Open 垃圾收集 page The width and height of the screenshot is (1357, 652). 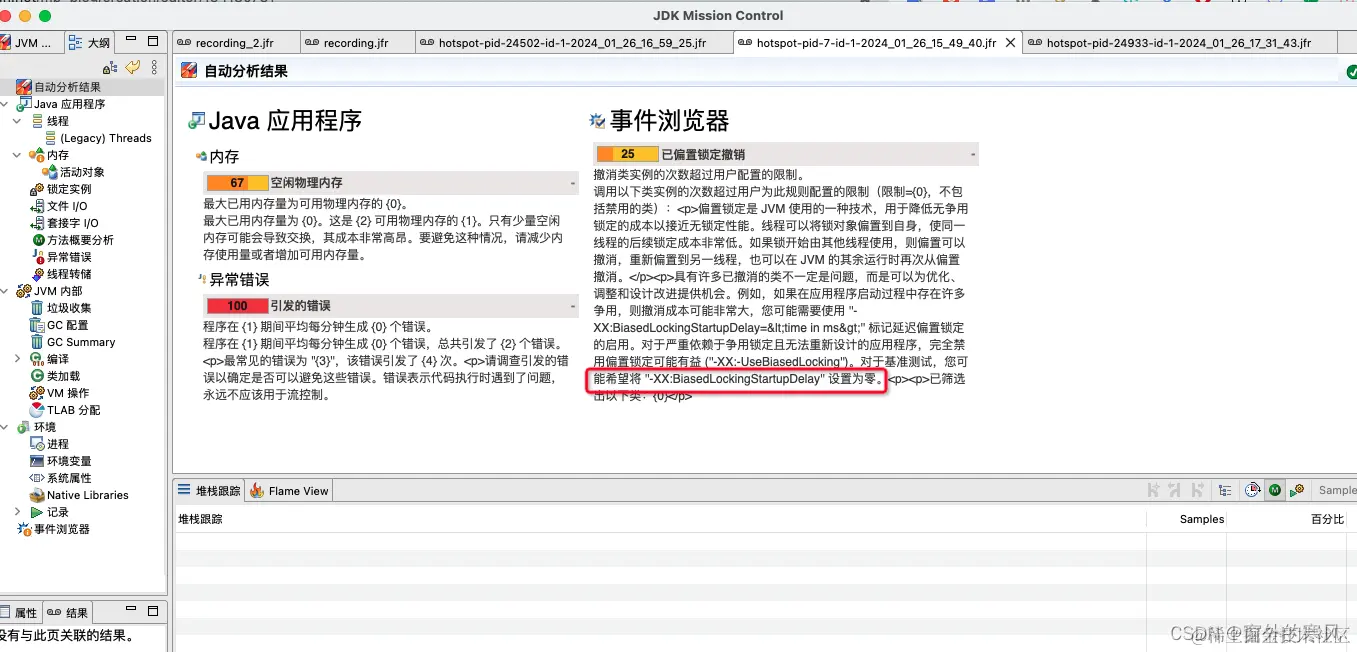[x=69, y=308]
